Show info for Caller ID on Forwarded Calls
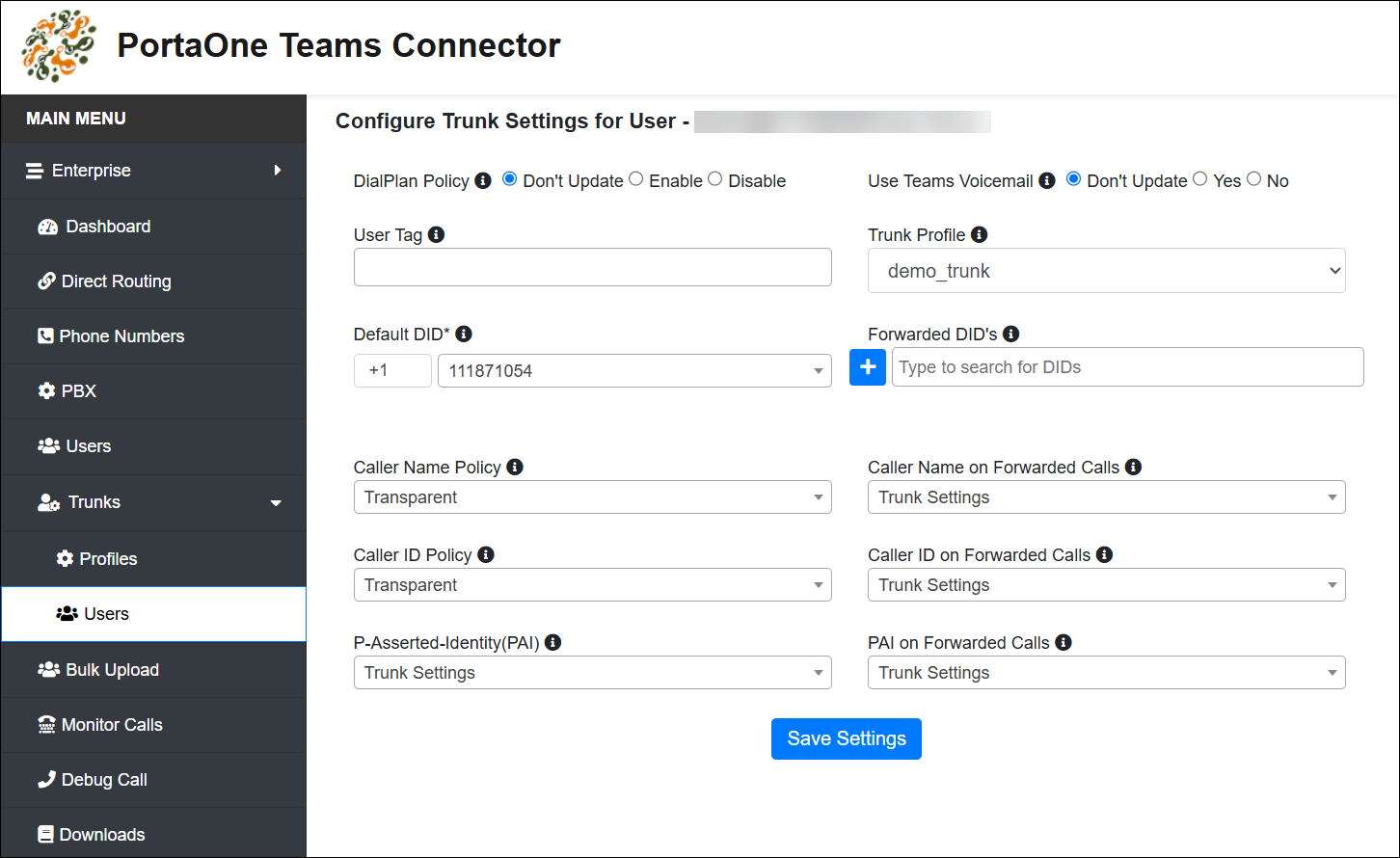 point(1105,554)
